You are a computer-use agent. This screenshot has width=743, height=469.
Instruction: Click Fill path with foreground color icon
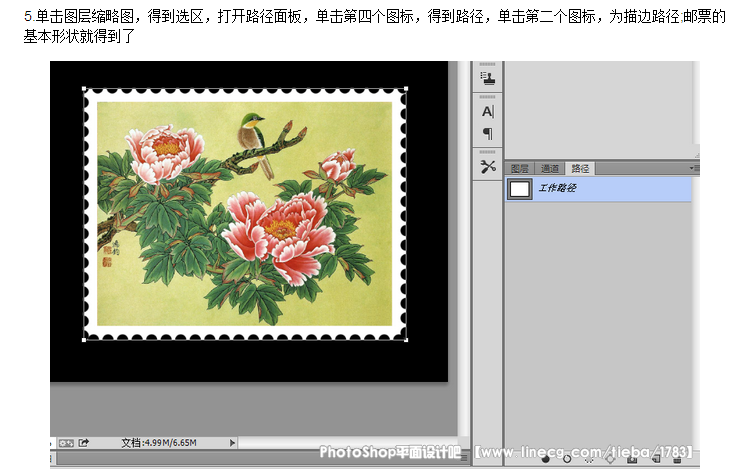pos(545,459)
